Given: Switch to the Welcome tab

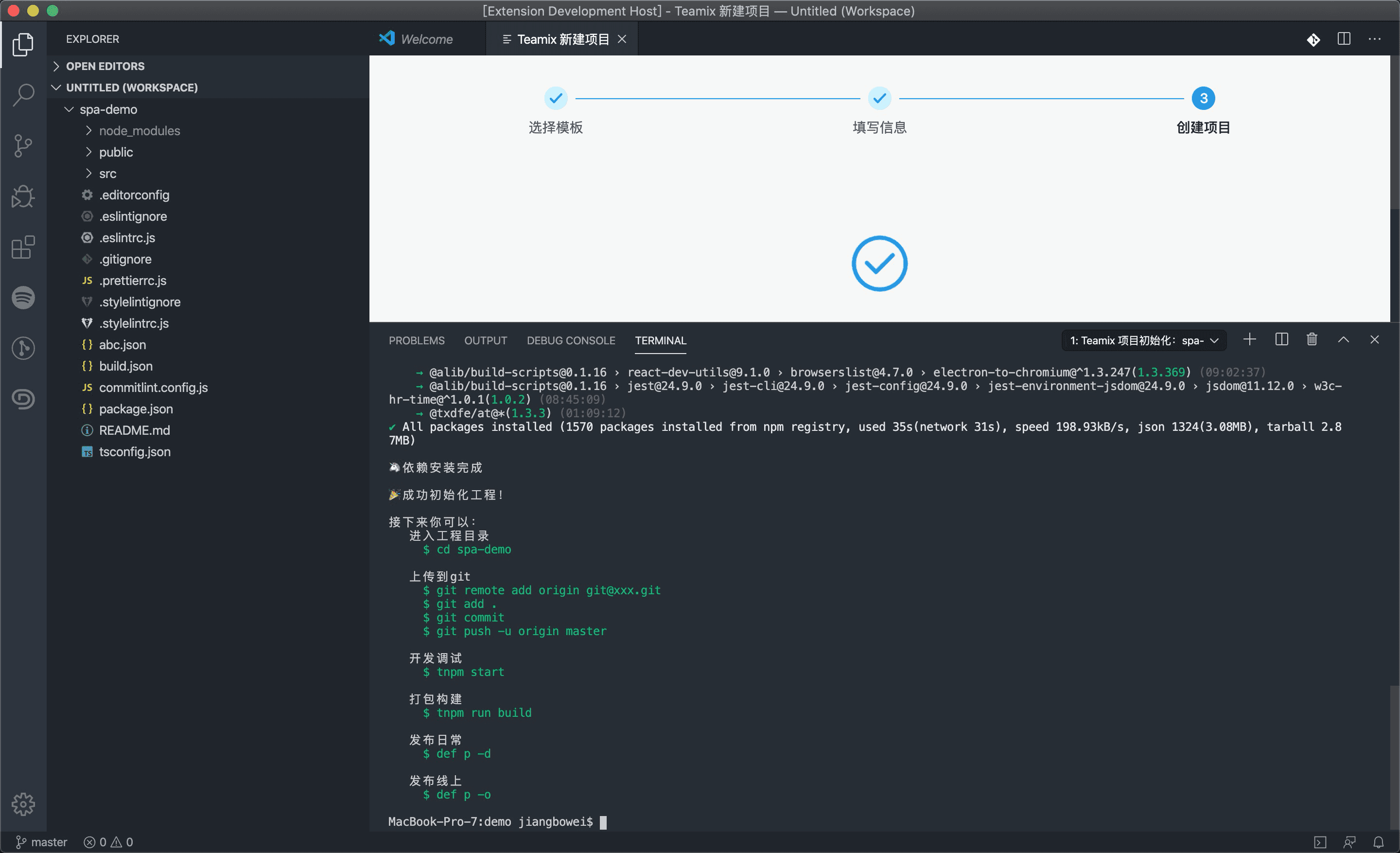Looking at the screenshot, I should click(x=427, y=39).
